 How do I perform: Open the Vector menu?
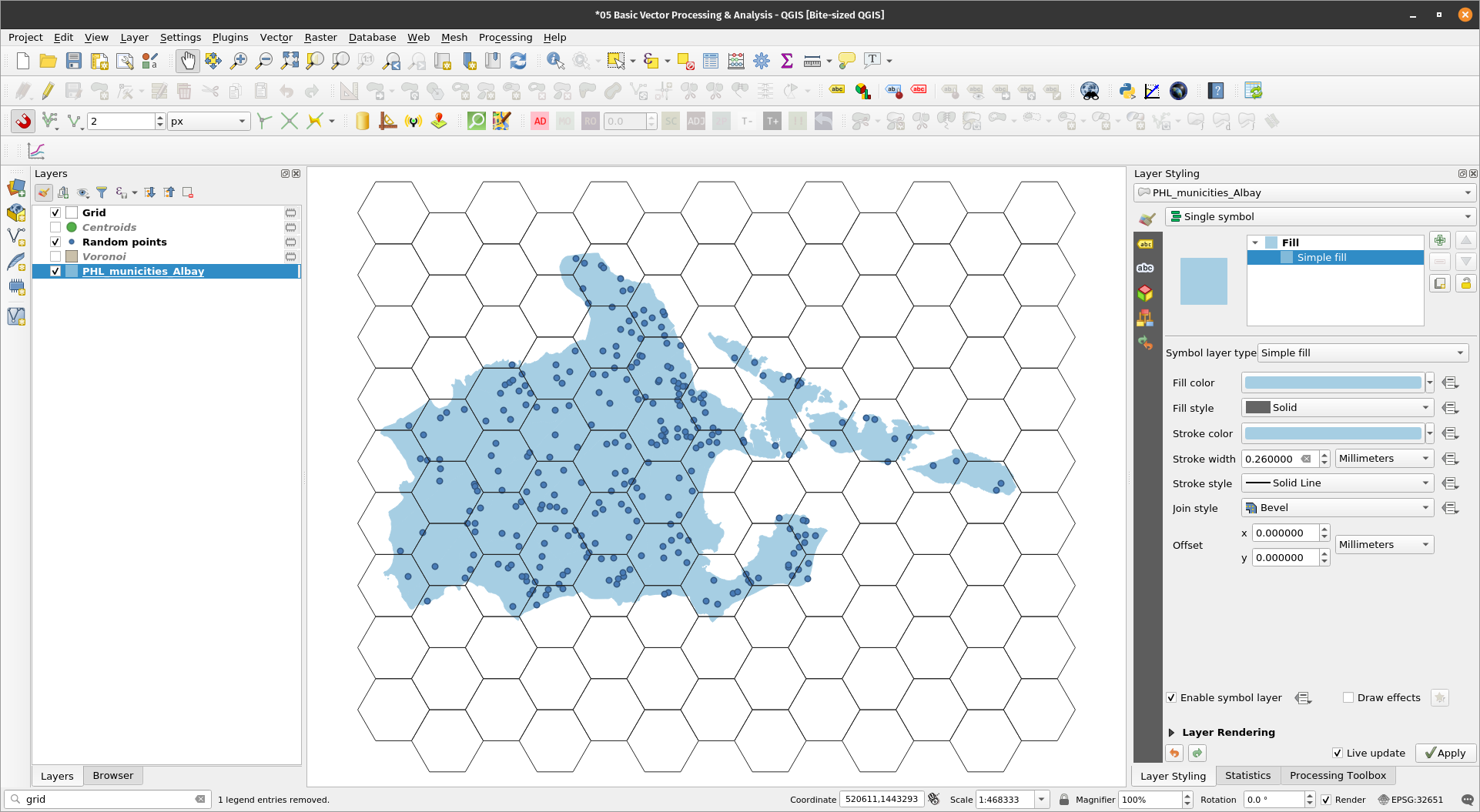[276, 37]
